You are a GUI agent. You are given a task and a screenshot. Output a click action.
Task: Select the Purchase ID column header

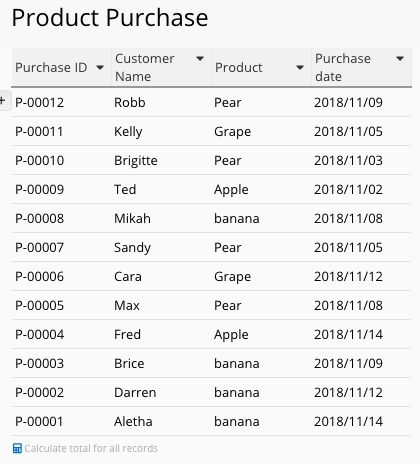click(51, 68)
